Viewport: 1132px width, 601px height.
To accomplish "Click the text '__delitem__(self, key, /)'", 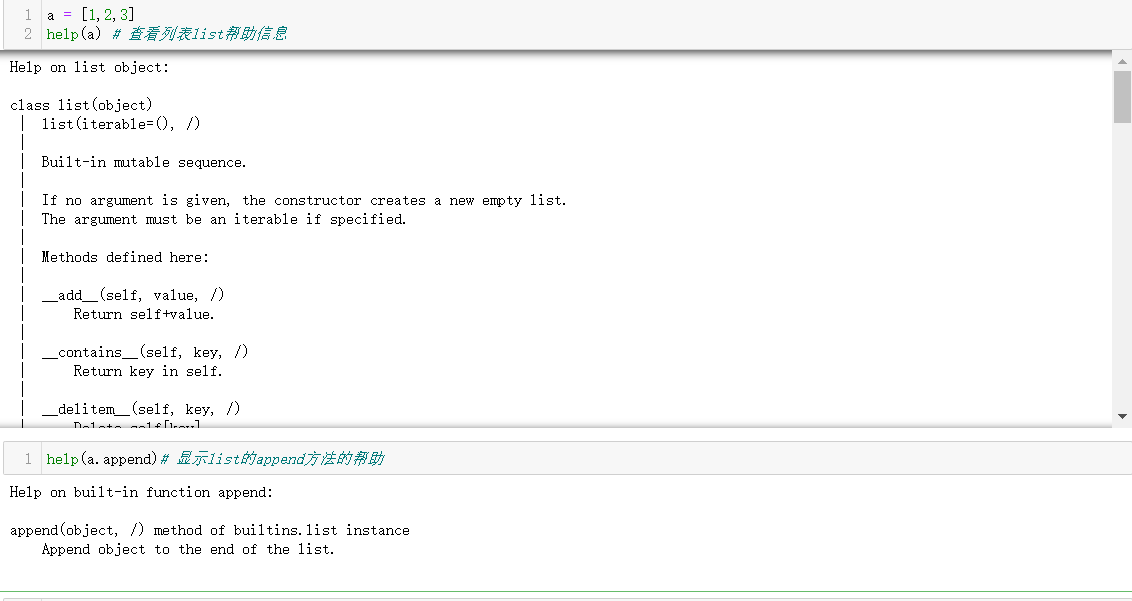I will coord(141,409).
